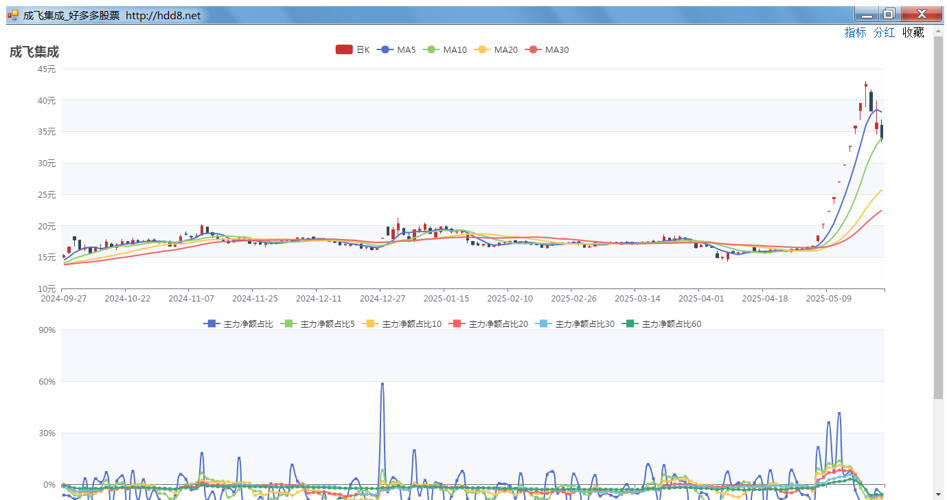Click the 2025-04-01 axis date label
Screen dimensions: 947x500
click(x=701, y=298)
